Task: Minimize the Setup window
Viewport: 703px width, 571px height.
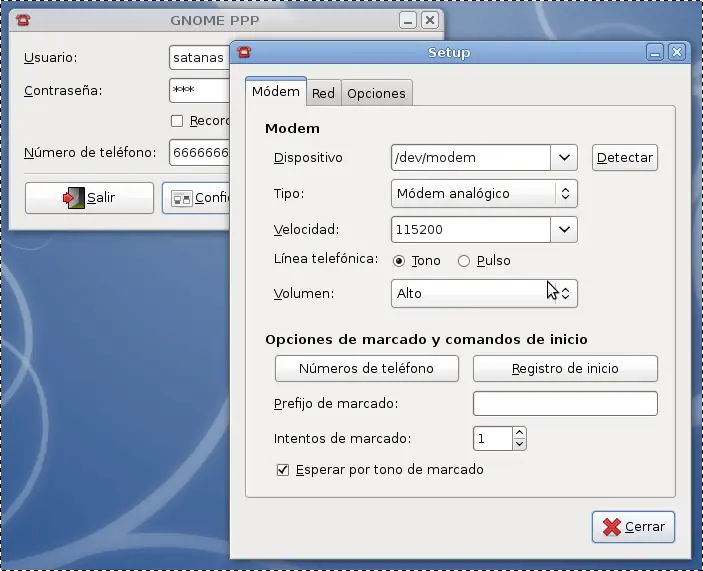Action: point(655,52)
